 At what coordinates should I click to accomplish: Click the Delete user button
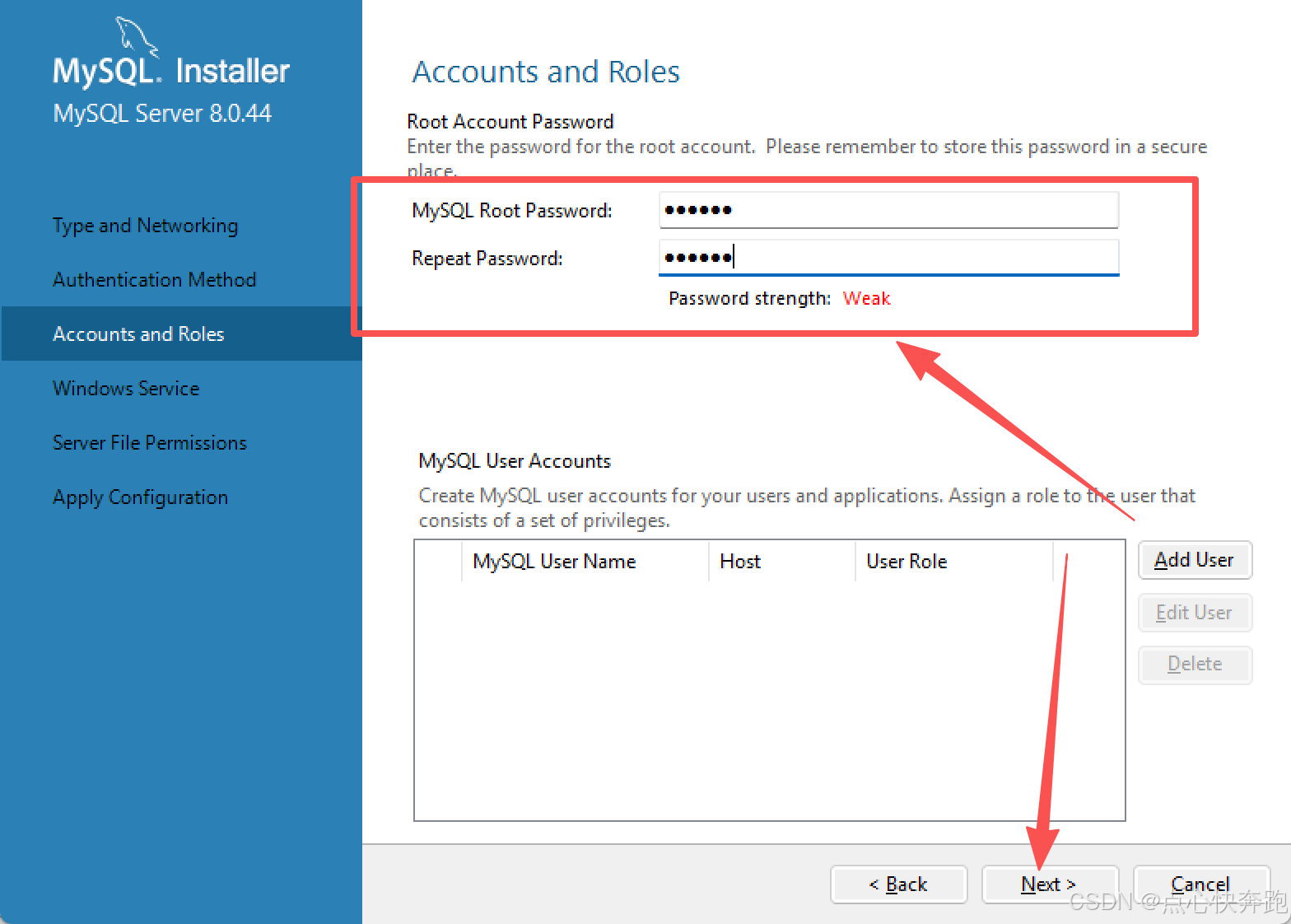pyautogui.click(x=1195, y=665)
